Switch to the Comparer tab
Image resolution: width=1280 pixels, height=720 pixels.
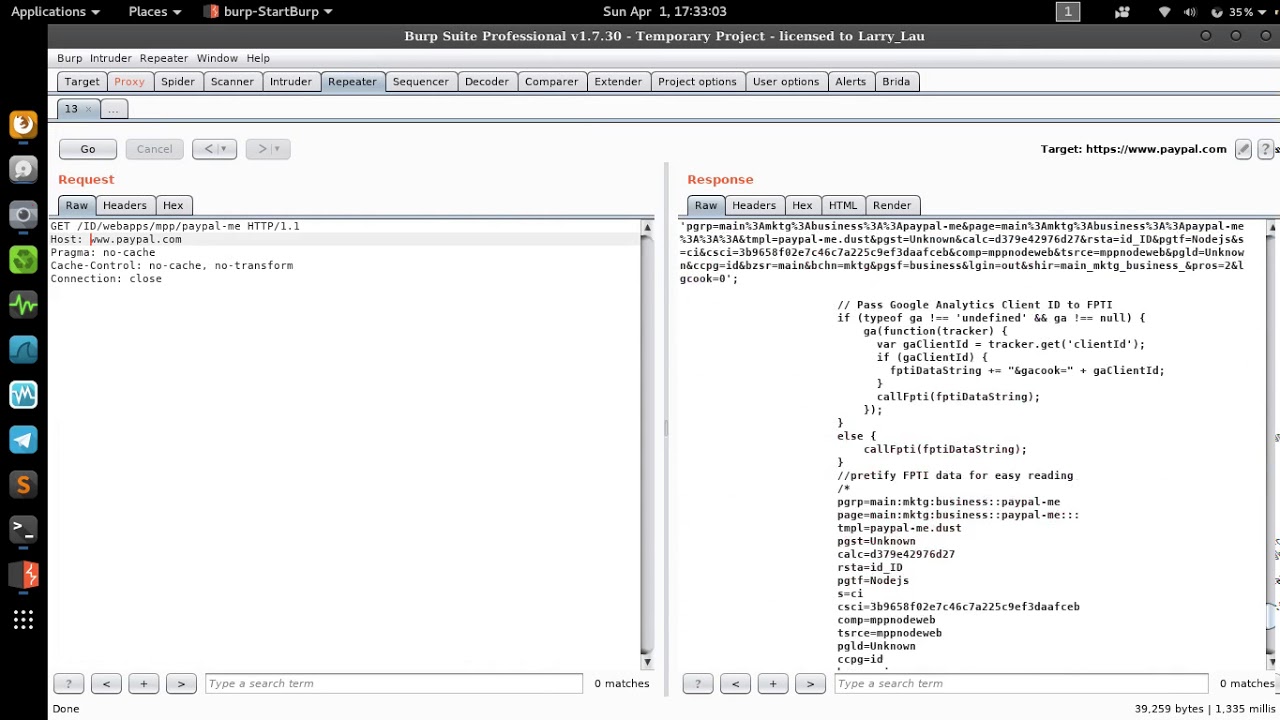551,82
